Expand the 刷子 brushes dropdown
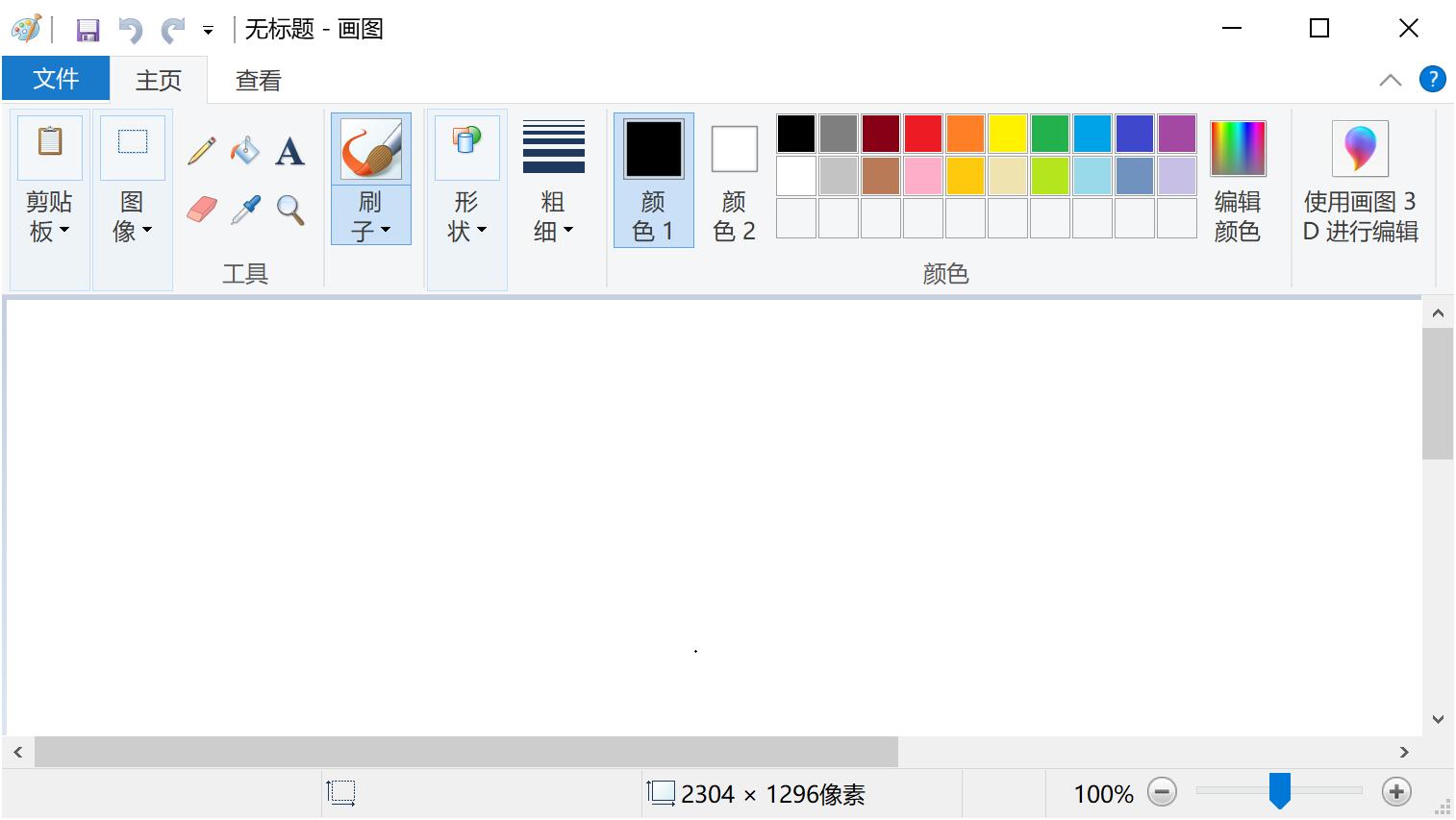Viewport: 1456px width, 820px height. 371,218
